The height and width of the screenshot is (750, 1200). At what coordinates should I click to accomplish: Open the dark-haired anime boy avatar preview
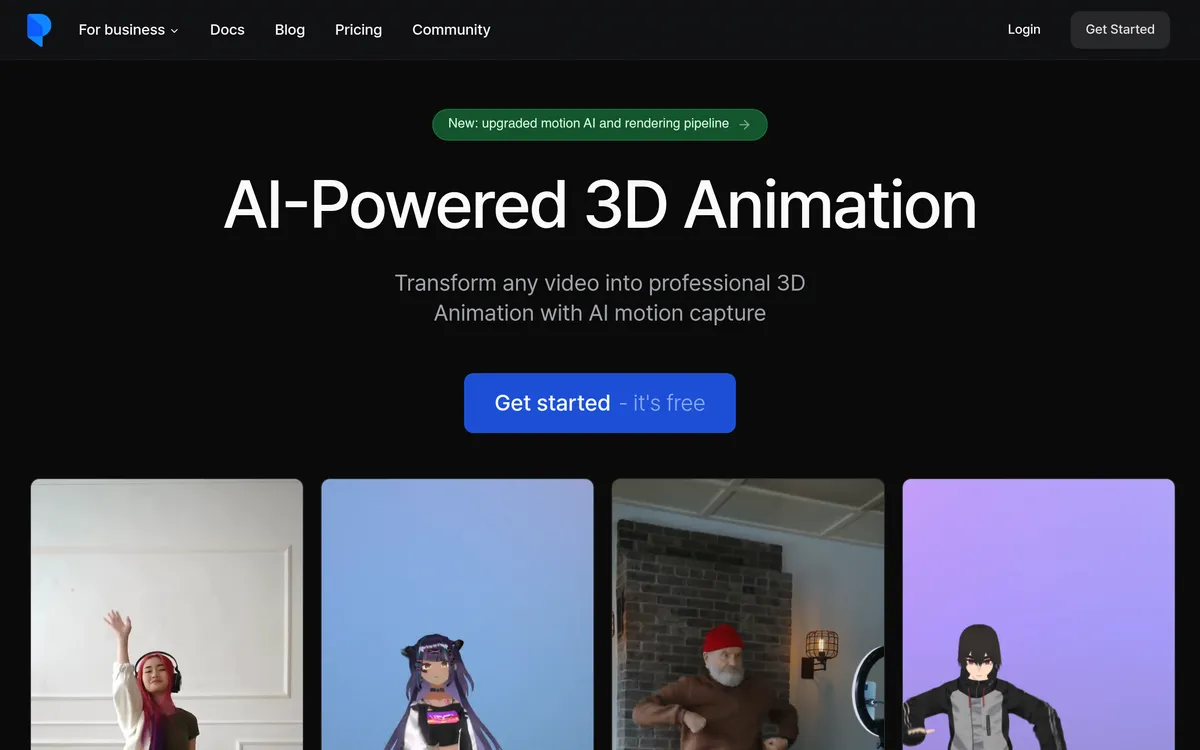click(1038, 614)
